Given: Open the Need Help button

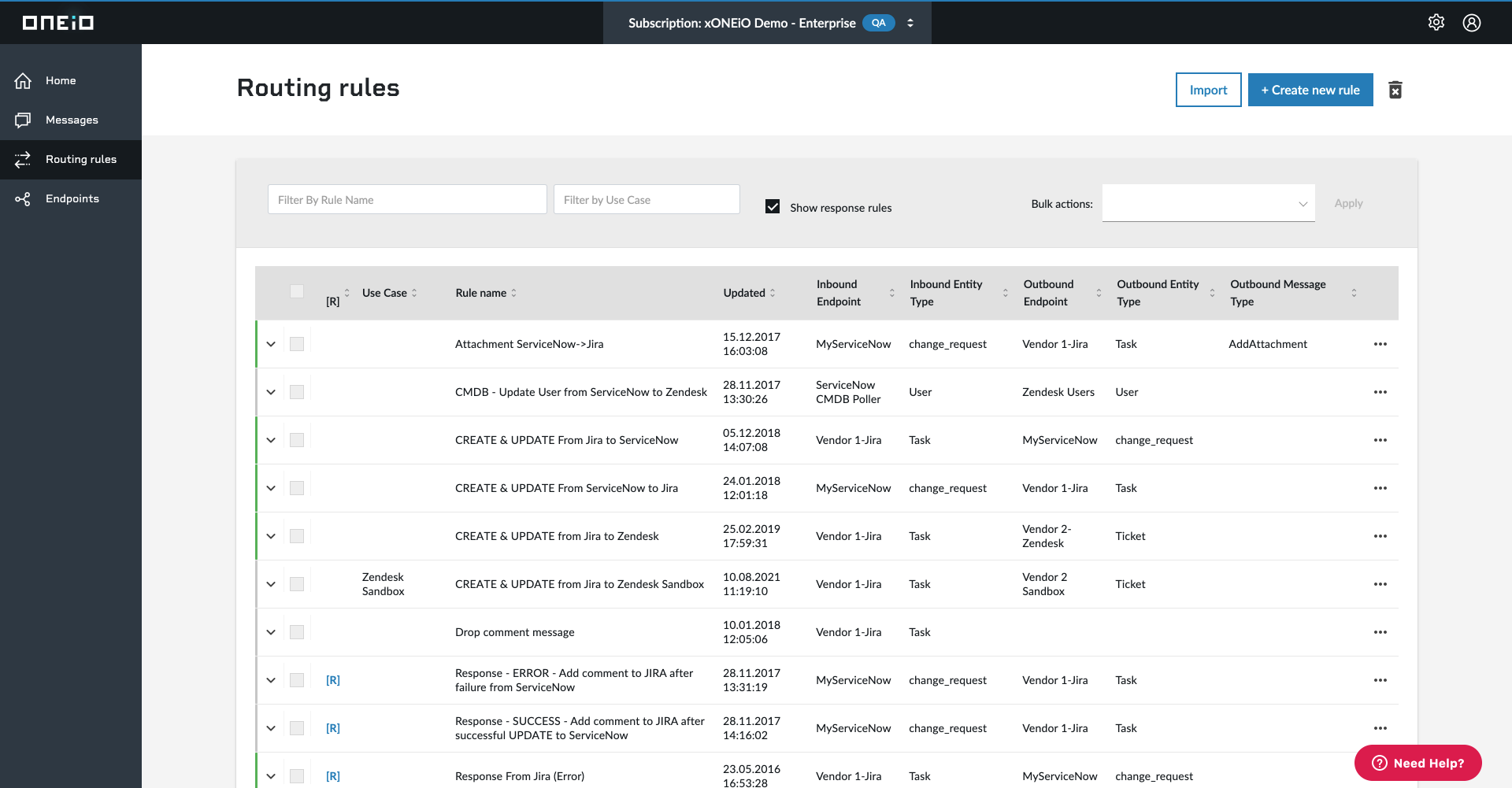Looking at the screenshot, I should pyautogui.click(x=1418, y=763).
